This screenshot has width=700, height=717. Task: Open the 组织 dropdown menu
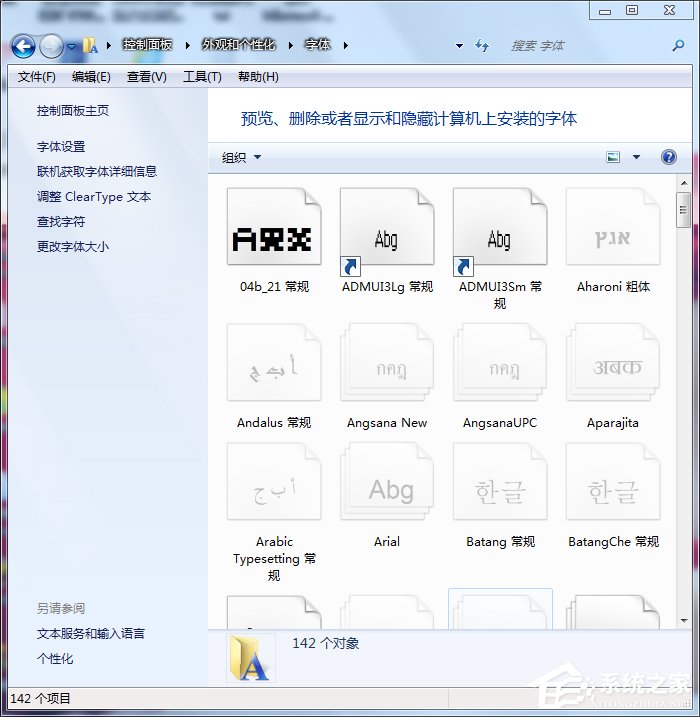(x=241, y=158)
